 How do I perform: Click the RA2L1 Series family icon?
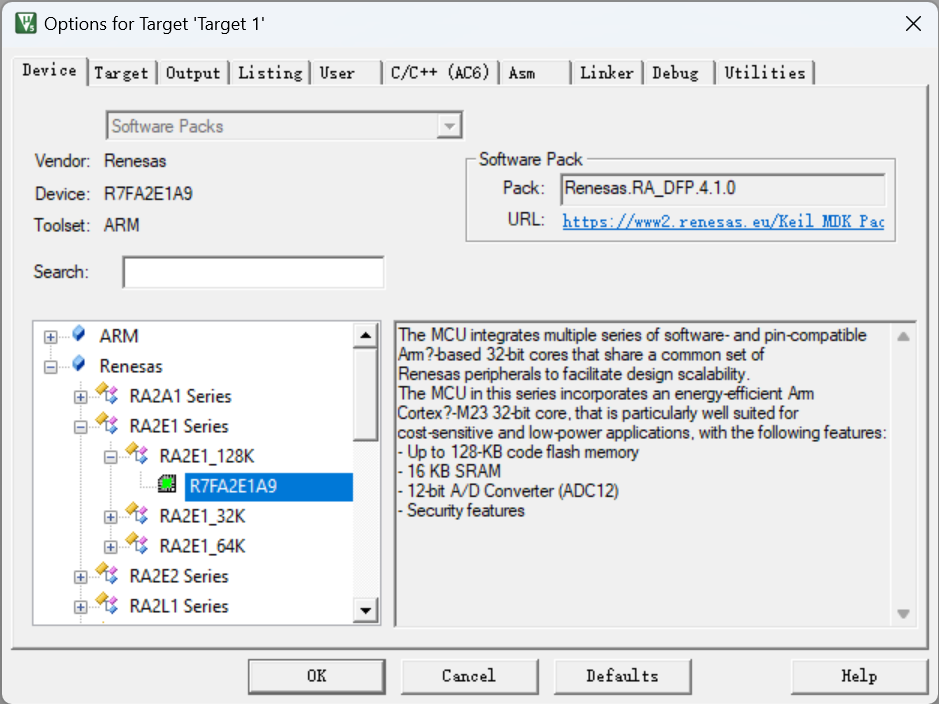click(x=107, y=604)
